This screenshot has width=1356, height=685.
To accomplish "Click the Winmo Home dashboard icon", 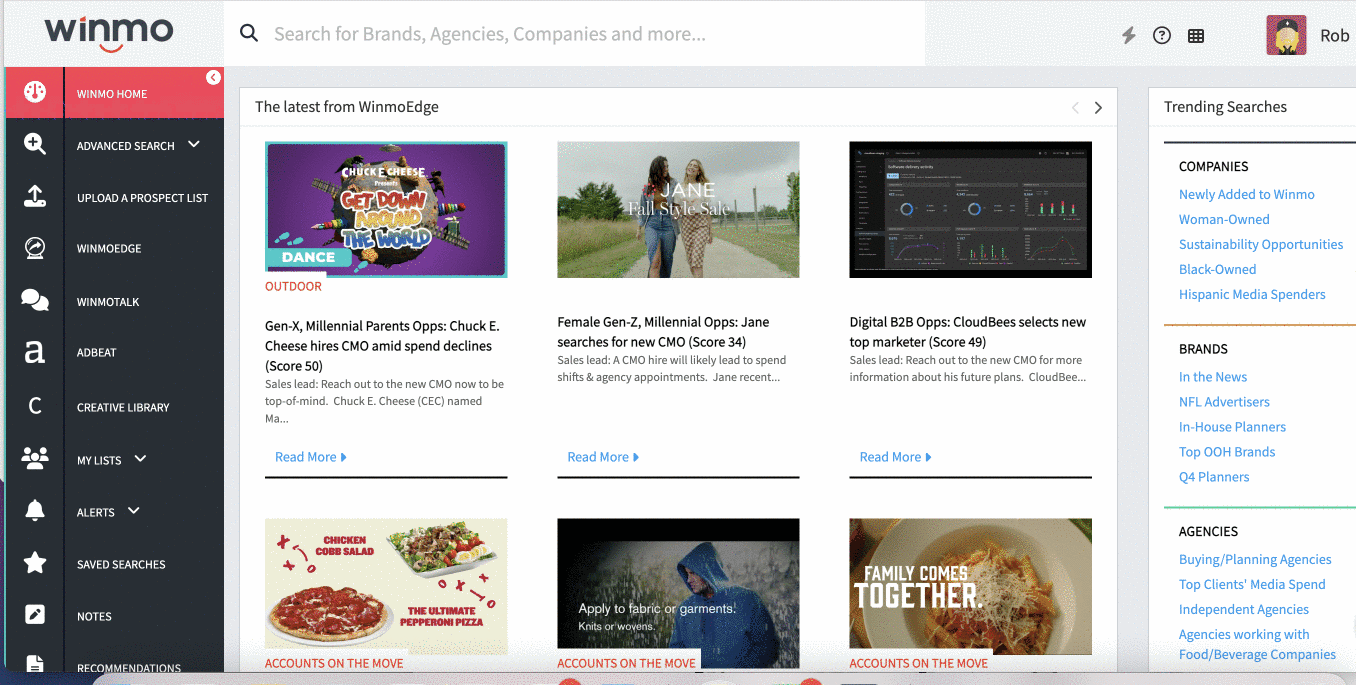I will click(35, 92).
